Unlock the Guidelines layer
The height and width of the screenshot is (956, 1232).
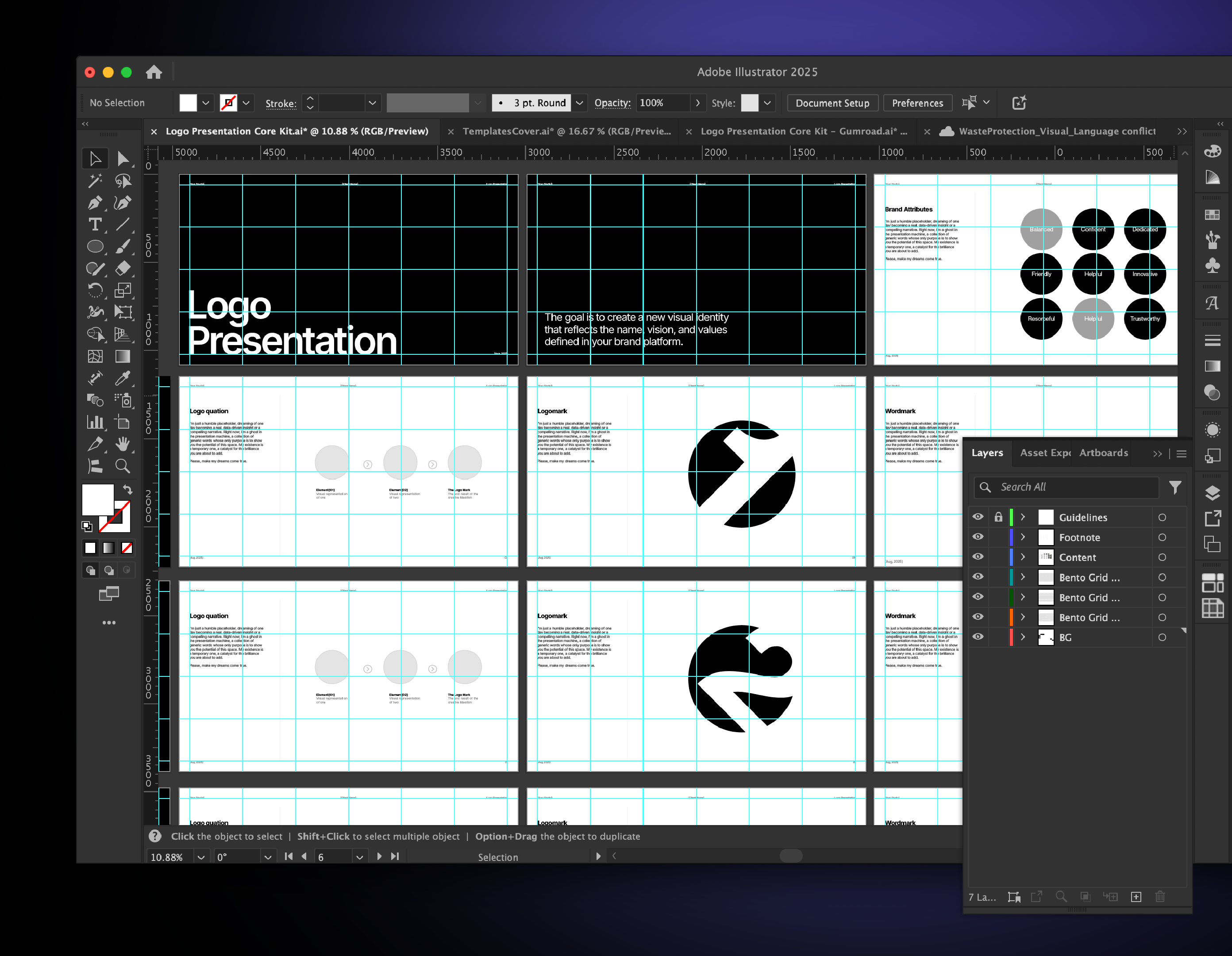click(x=998, y=517)
